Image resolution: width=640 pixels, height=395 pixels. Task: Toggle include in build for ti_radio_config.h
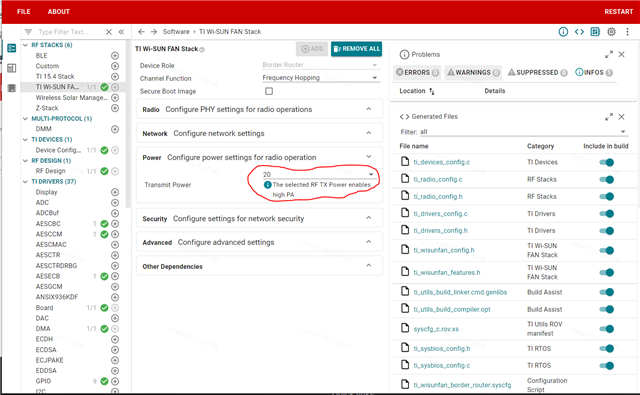607,197
